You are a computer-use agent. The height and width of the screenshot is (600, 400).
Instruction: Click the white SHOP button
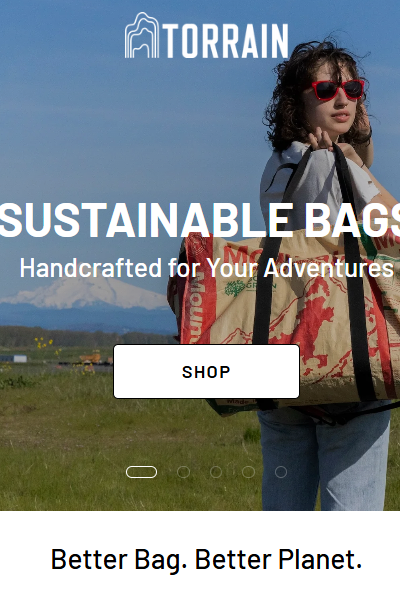[x=206, y=372]
